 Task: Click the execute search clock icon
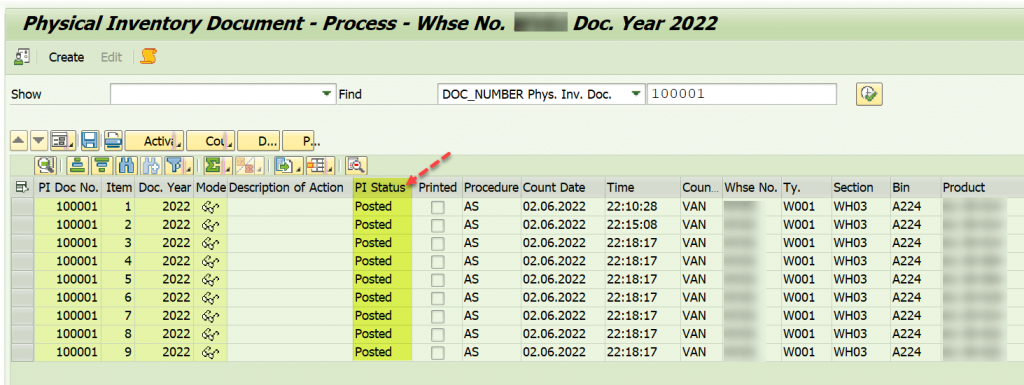point(869,94)
